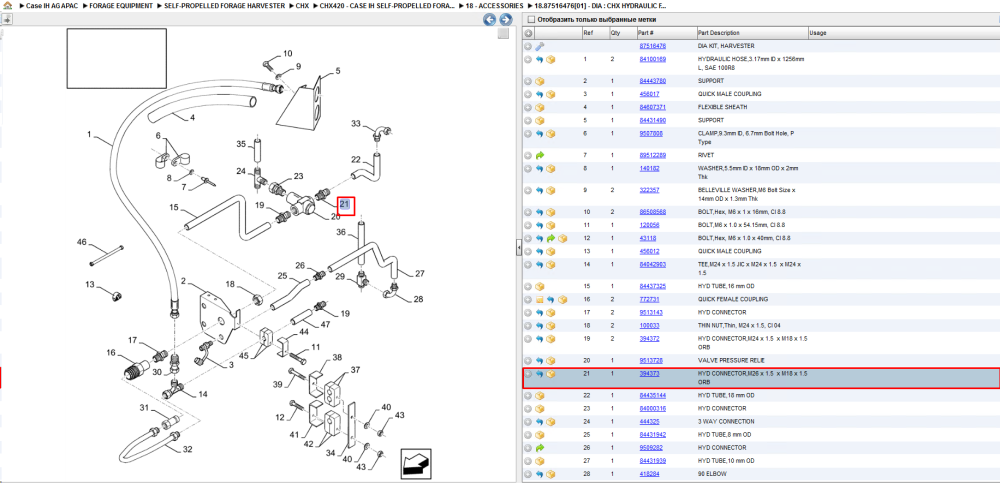This screenshot has width=1000, height=483.
Task: Select callout 33 in the diagram
Action: (356, 123)
